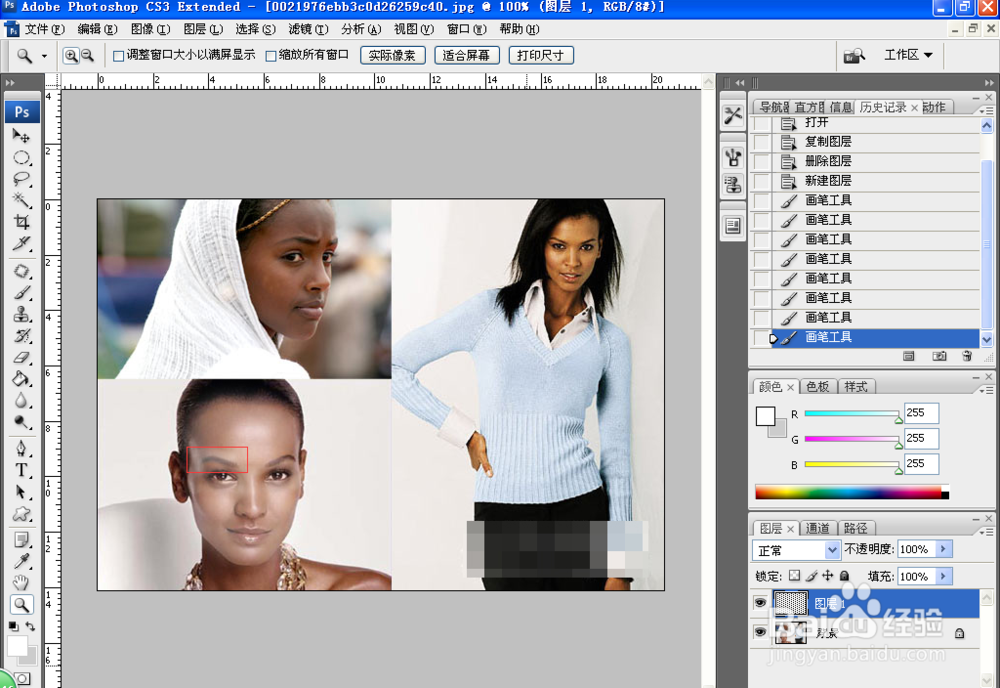The image size is (1000, 688).
Task: Open opacity 不透明度 slider arrow
Action: [943, 549]
